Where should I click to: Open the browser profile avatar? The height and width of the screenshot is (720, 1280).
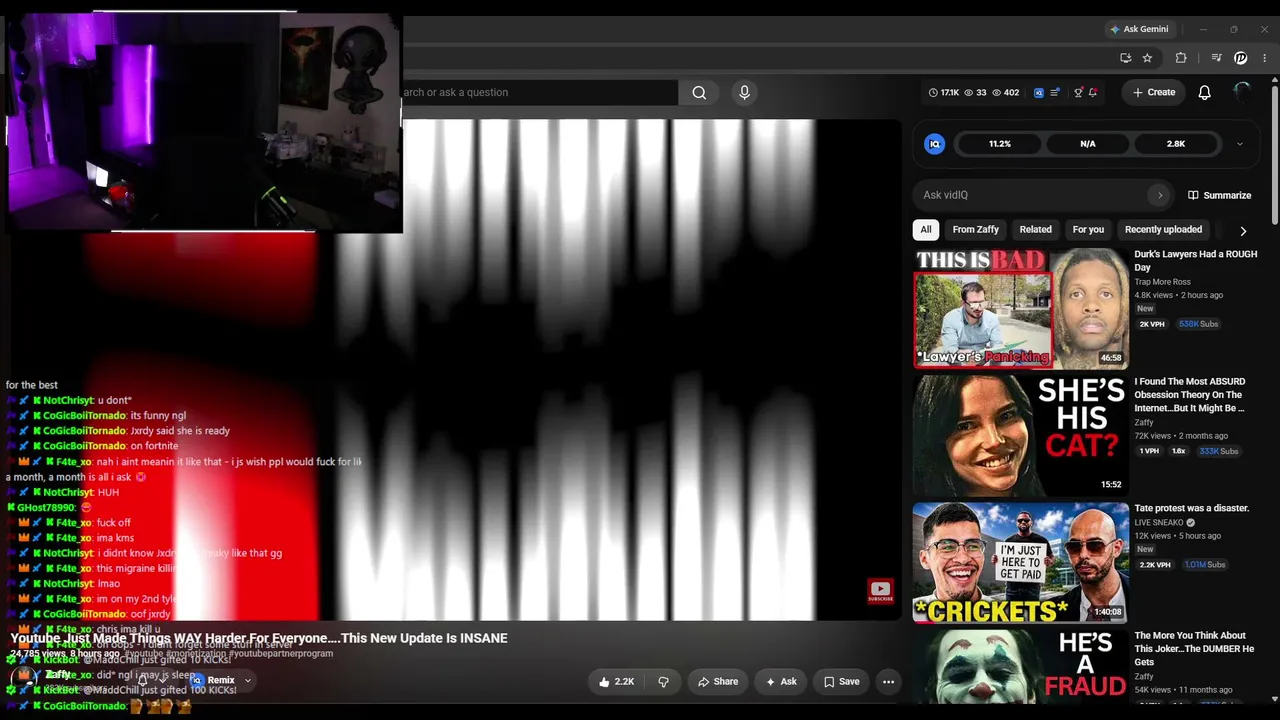[1241, 58]
